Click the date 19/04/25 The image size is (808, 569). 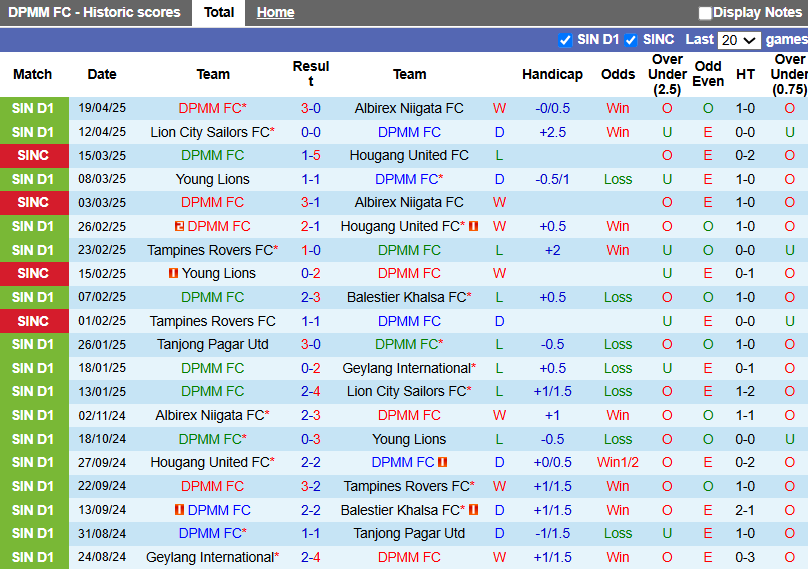[x=102, y=108]
